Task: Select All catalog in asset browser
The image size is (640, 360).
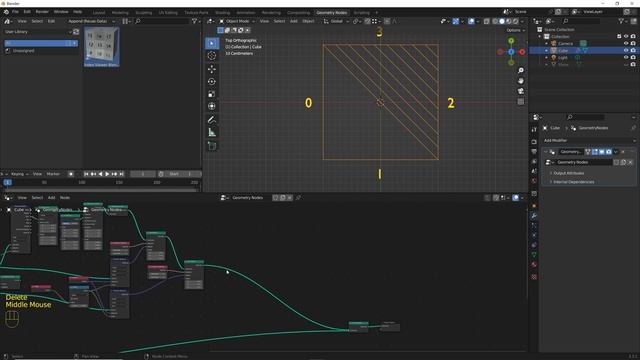Action: (x=41, y=43)
